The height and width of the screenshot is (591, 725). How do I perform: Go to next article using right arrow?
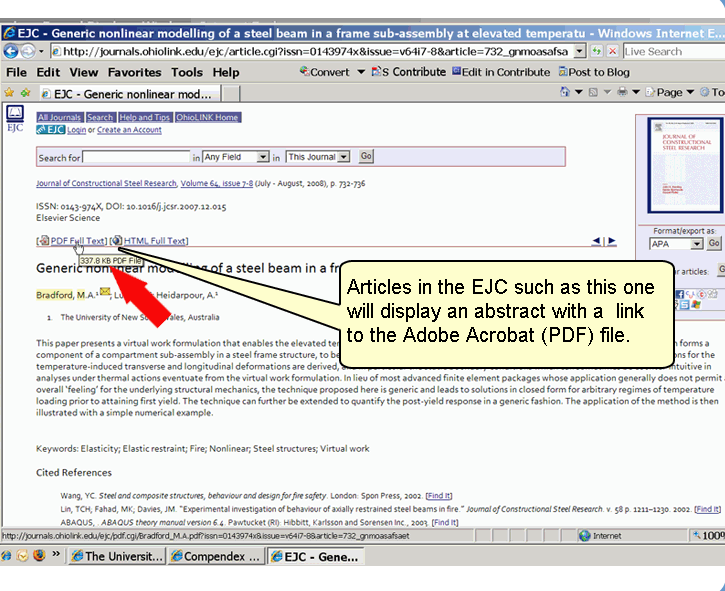[611, 241]
